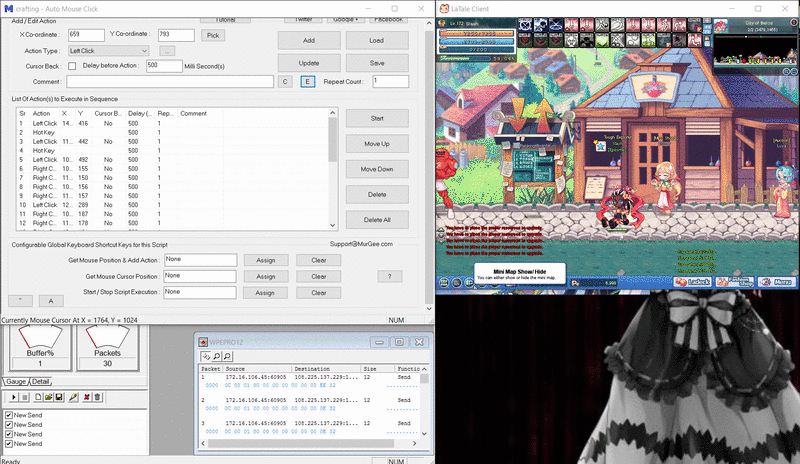Image resolution: width=800 pixels, height=464 pixels.
Task: Click open folder icon in WPE toolbar
Action: [48, 397]
